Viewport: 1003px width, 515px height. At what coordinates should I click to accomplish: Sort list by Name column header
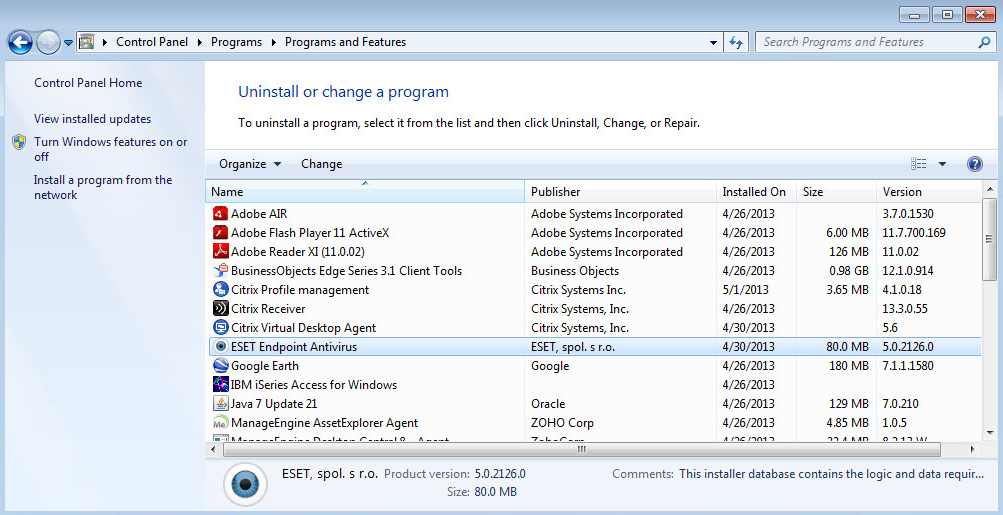pos(365,192)
